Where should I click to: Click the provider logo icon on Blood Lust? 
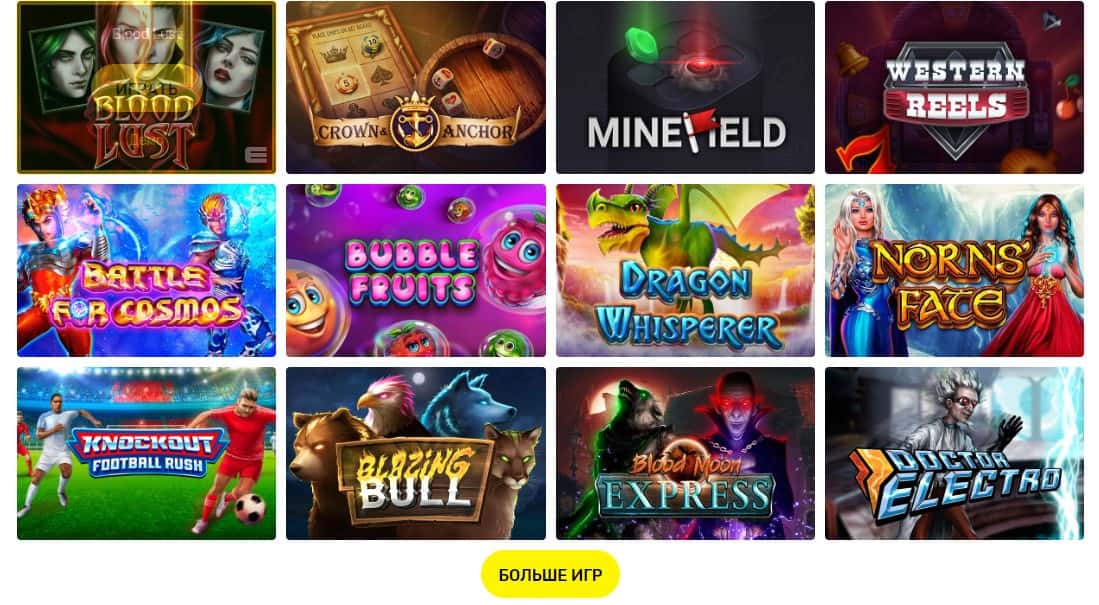coord(257,155)
